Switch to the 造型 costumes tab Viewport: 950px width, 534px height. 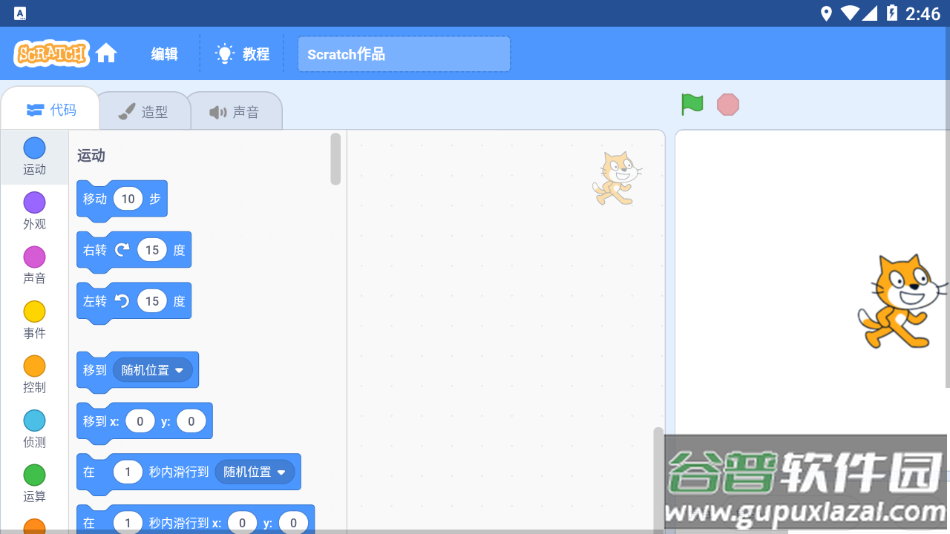(x=144, y=112)
